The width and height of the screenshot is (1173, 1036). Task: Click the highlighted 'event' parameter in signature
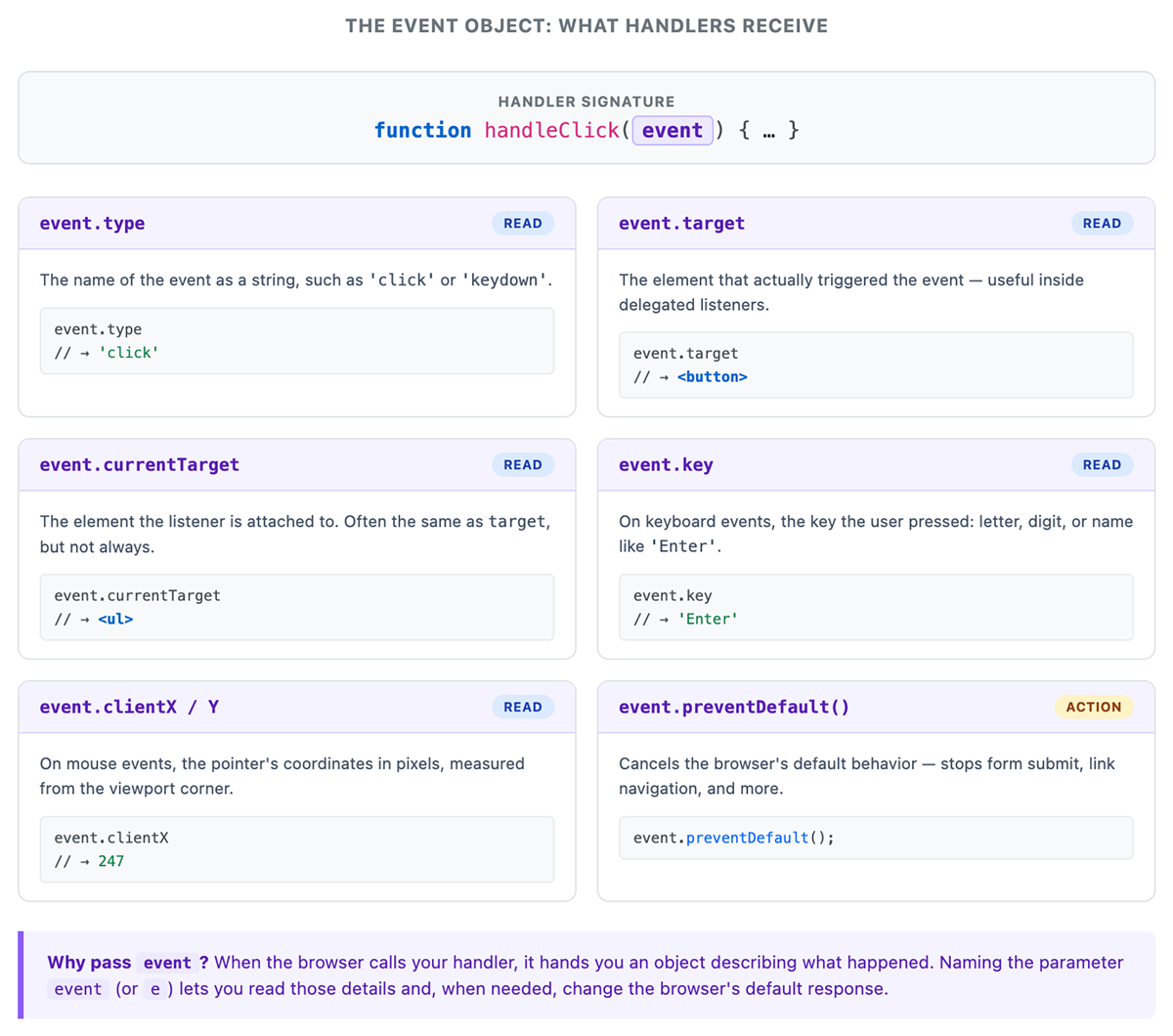coord(673,130)
